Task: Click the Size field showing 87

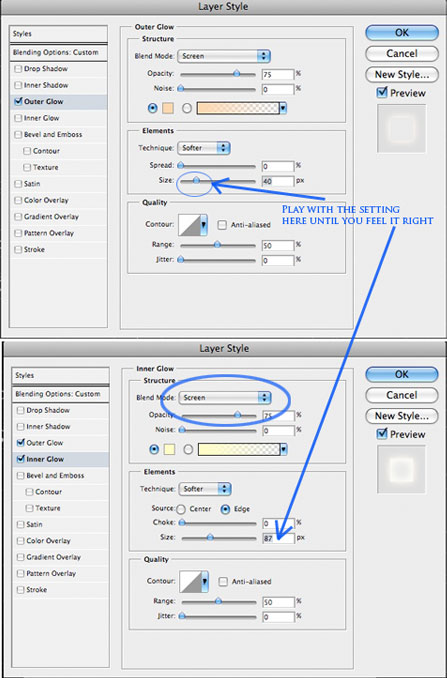Action: pos(278,539)
